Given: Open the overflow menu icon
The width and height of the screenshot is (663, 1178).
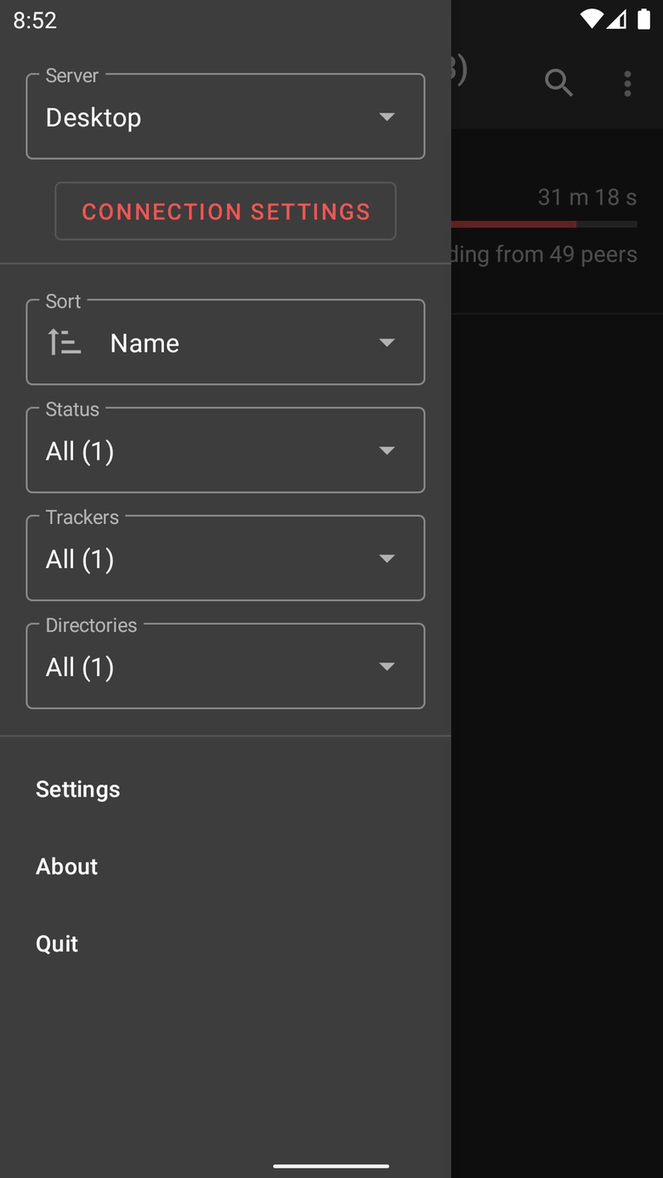Looking at the screenshot, I should (x=627, y=83).
